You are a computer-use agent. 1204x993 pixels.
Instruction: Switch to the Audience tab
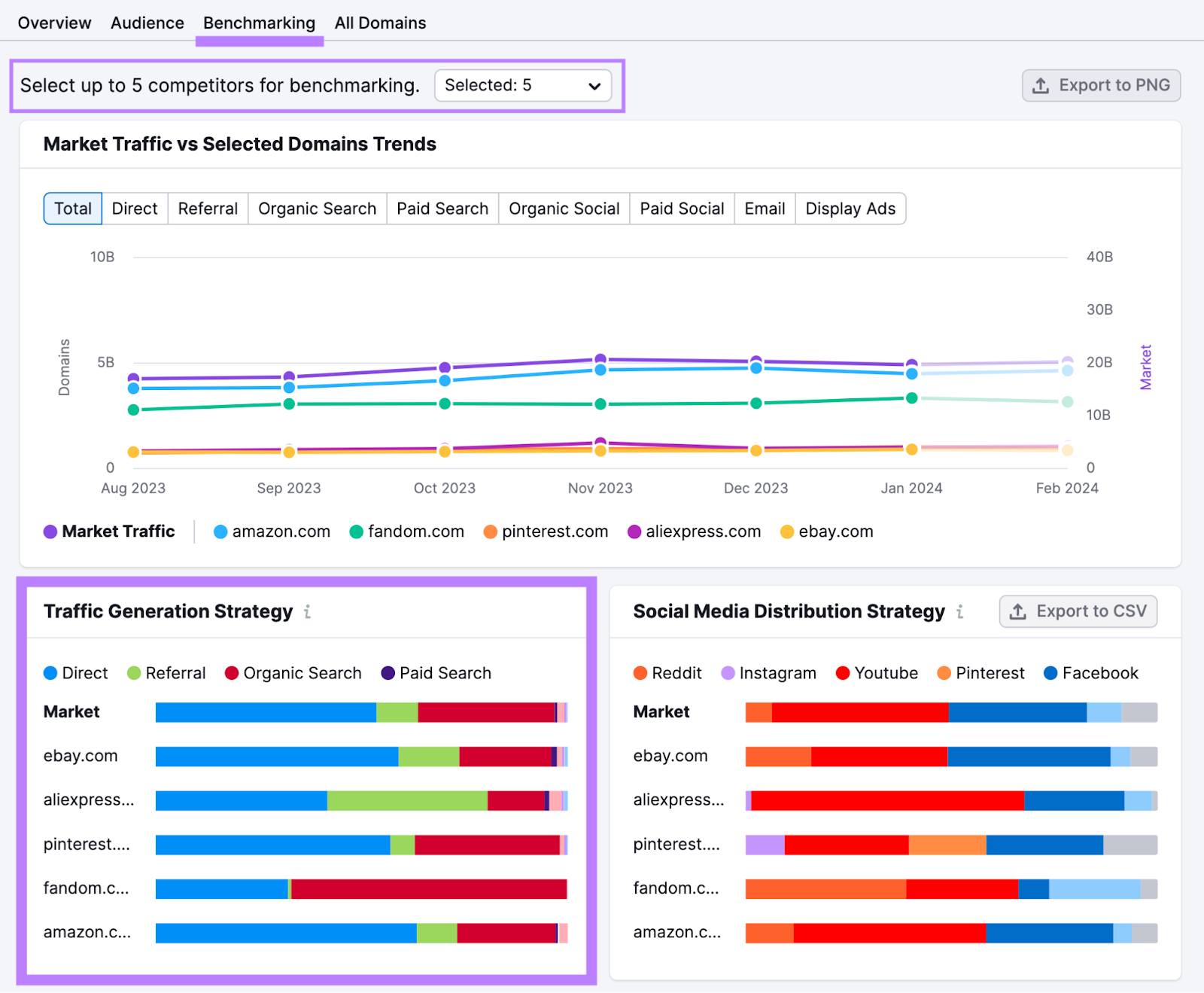pos(147,23)
